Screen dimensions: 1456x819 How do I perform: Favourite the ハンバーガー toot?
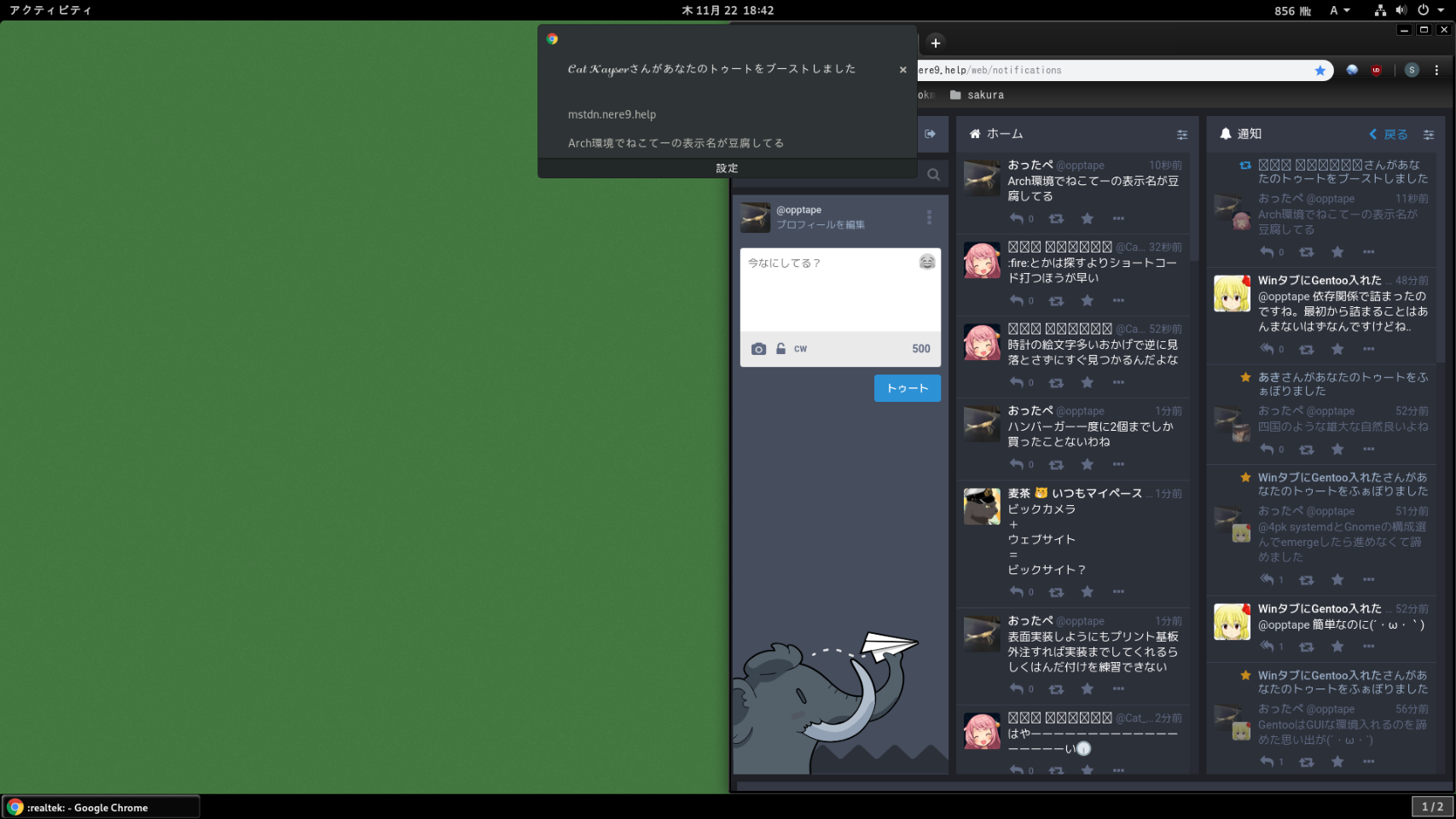pyautogui.click(x=1088, y=464)
